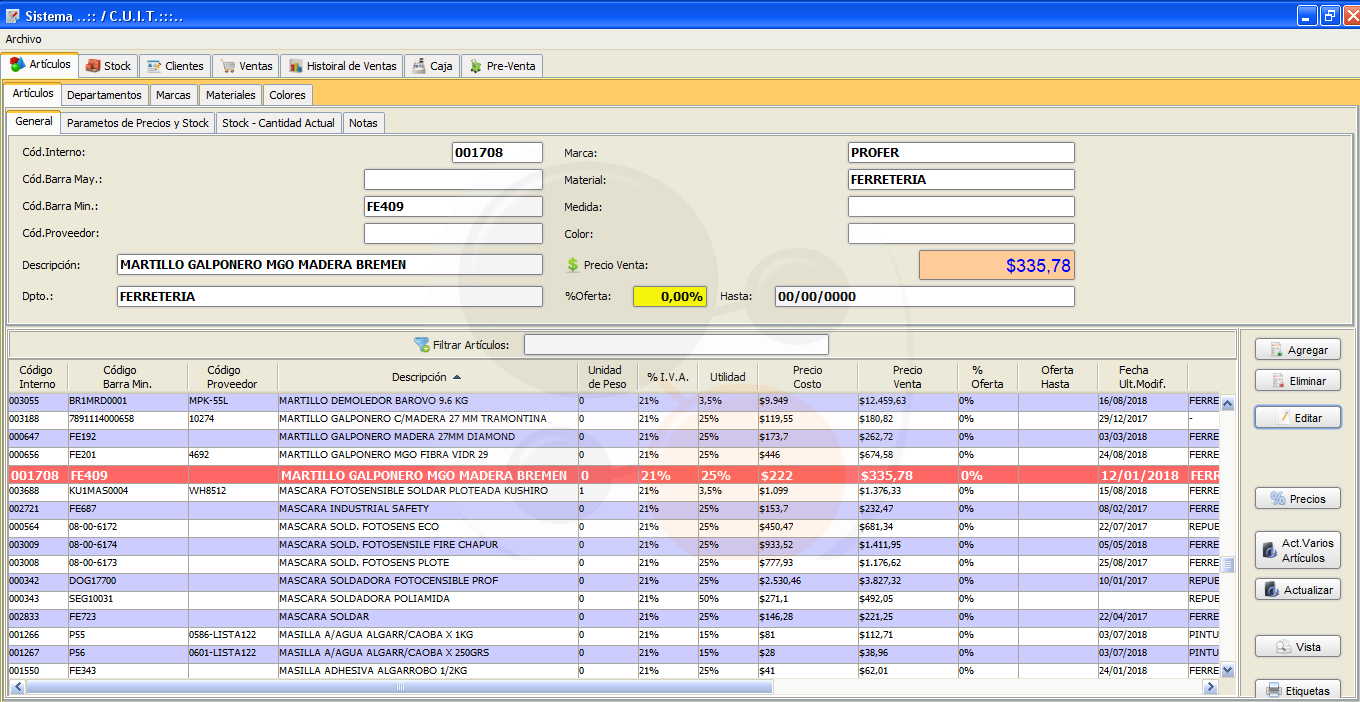Click the table's horizontal scrollbar left arrow
The image size is (1360, 702).
pyautogui.click(x=17, y=687)
